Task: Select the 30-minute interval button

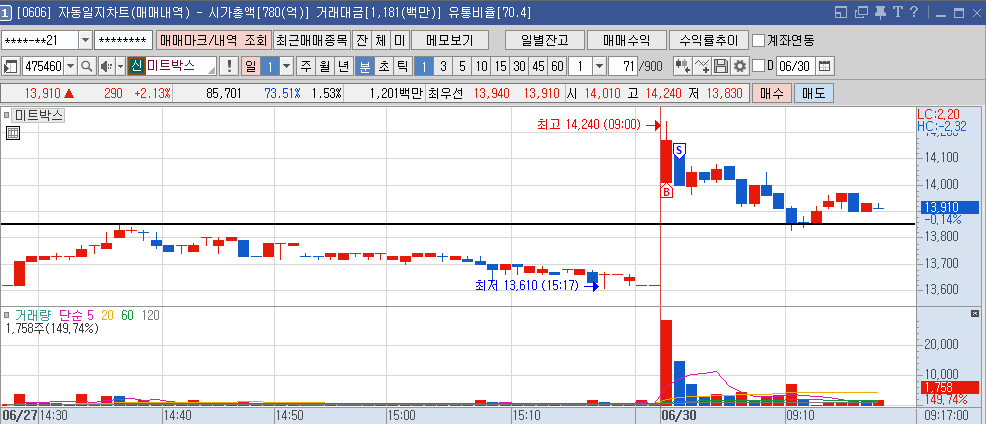Action: 519,66
